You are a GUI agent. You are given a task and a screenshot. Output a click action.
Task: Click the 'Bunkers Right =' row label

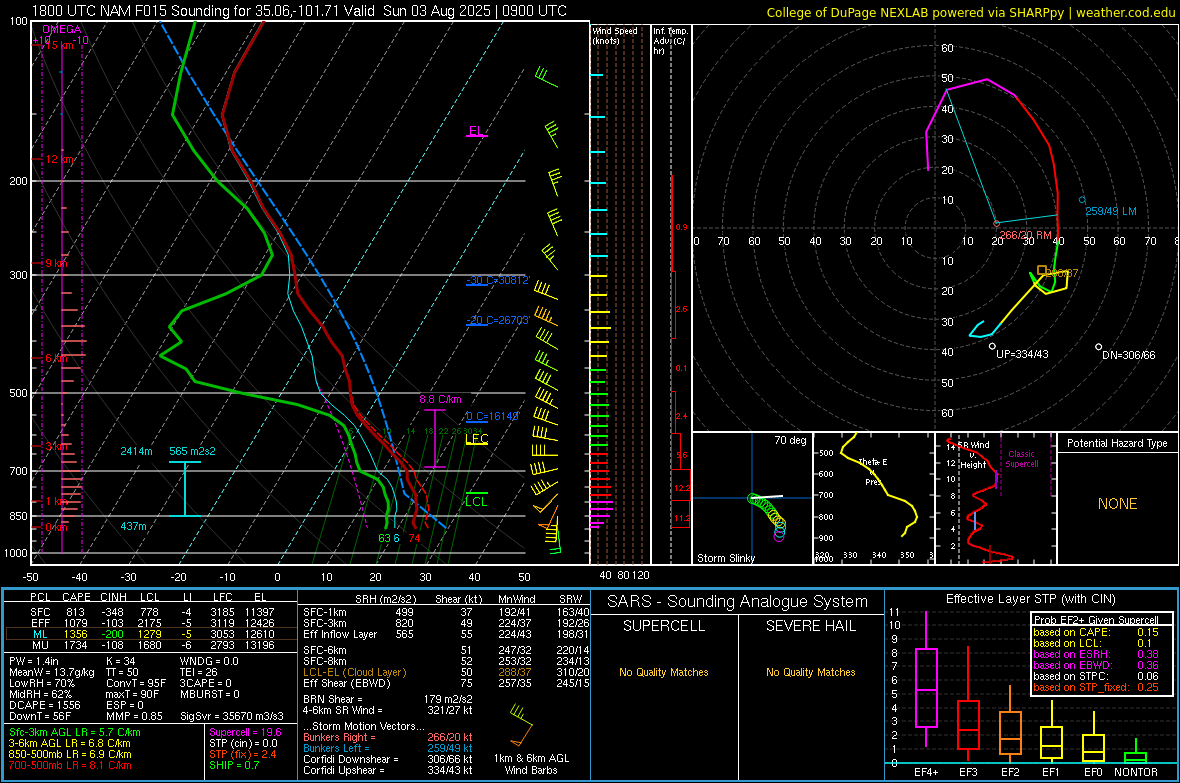pyautogui.click(x=337, y=737)
